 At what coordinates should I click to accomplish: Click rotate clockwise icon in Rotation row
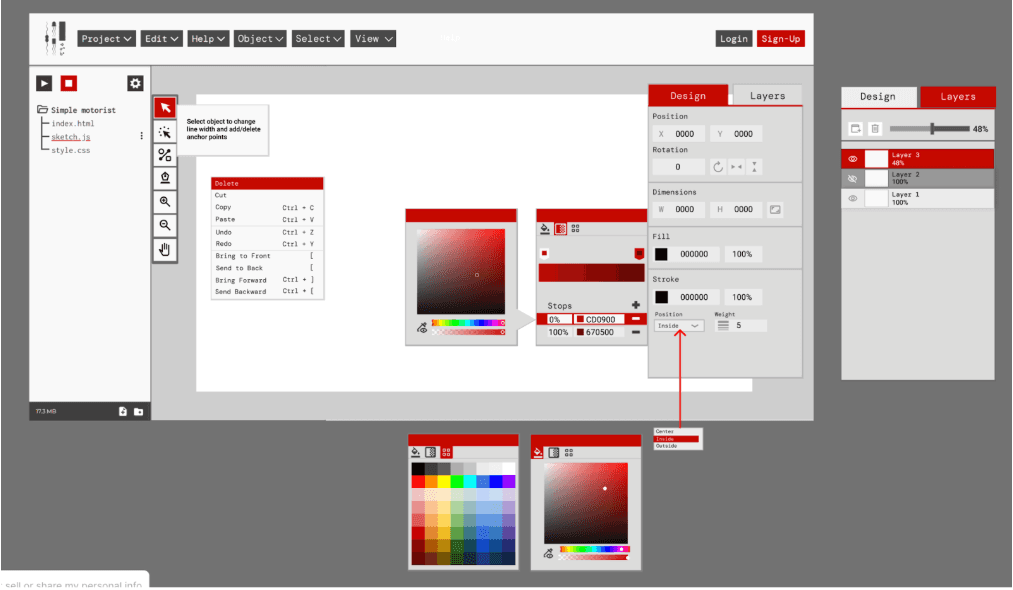click(x=718, y=167)
